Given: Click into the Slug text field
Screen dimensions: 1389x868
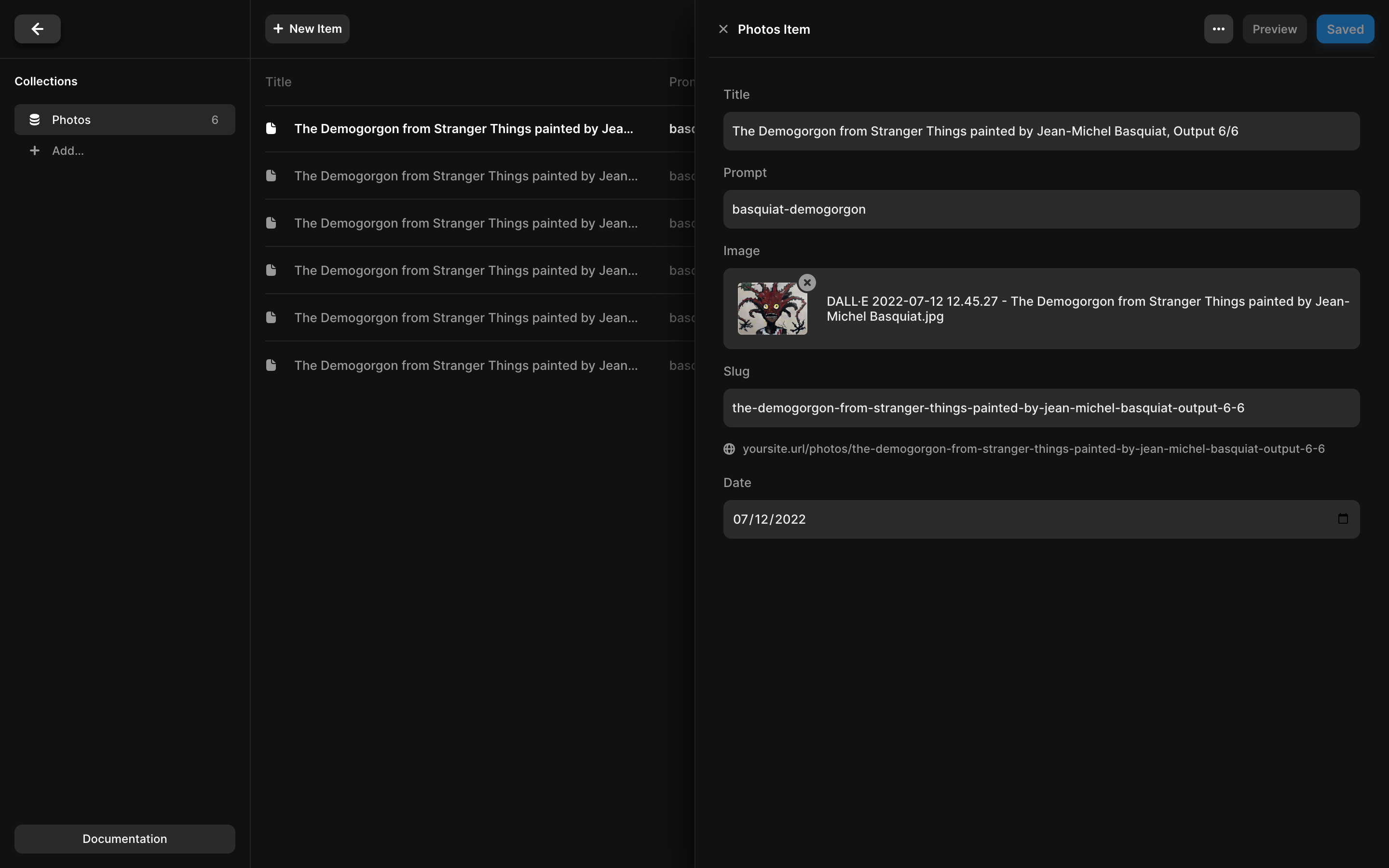Looking at the screenshot, I should pyautogui.click(x=1041, y=408).
